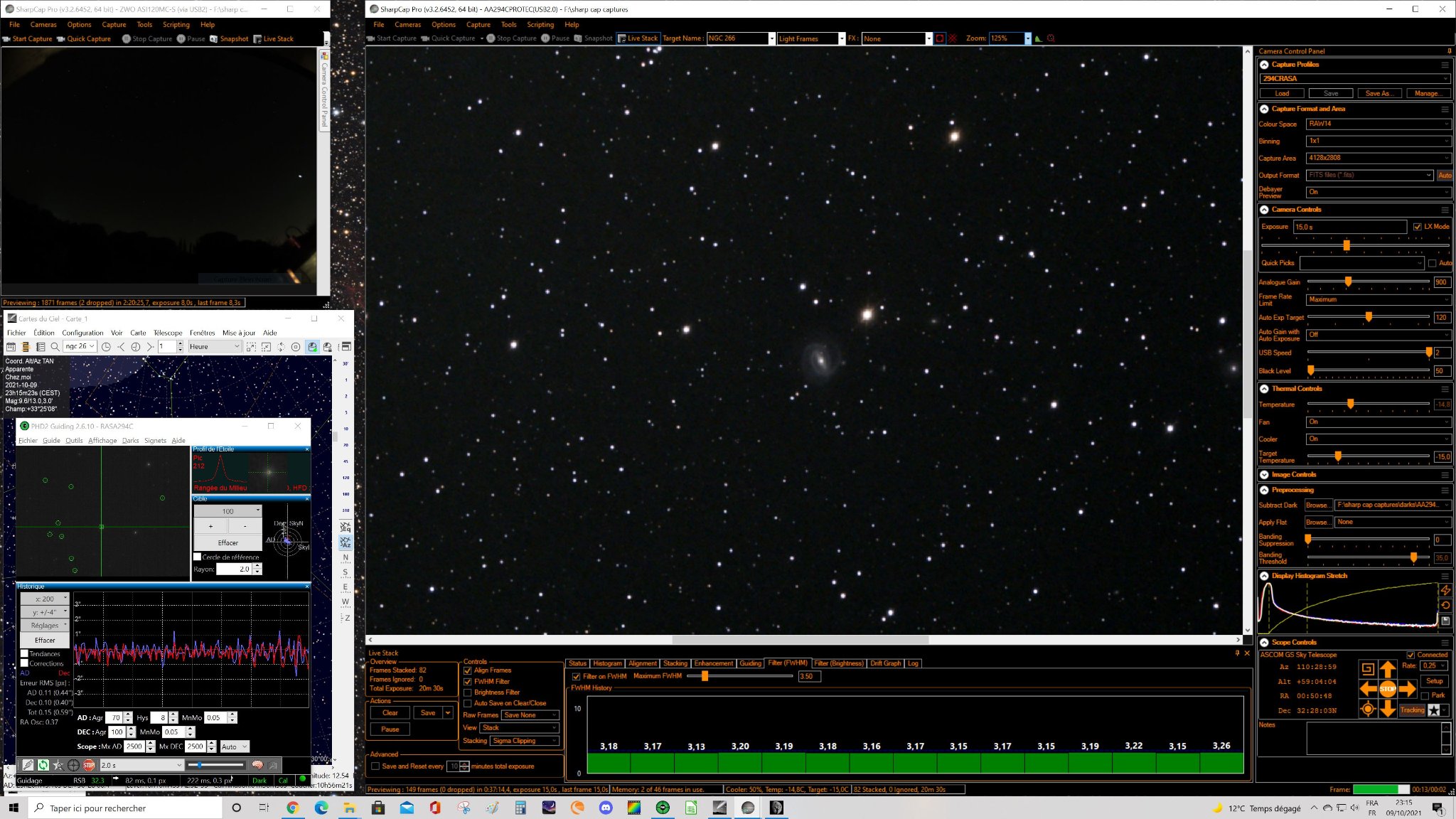The image size is (1456, 819).
Task: Click the PHD2 connect equipment icon
Action: tap(28, 765)
